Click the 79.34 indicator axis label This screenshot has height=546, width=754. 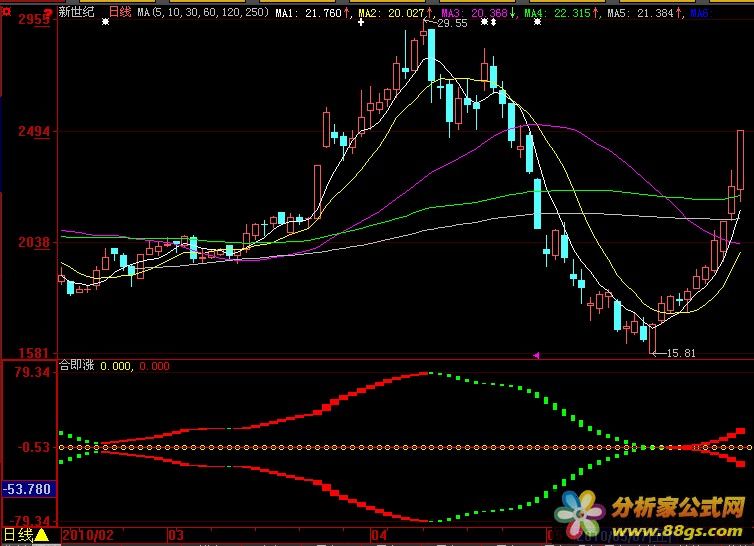tap(32, 372)
